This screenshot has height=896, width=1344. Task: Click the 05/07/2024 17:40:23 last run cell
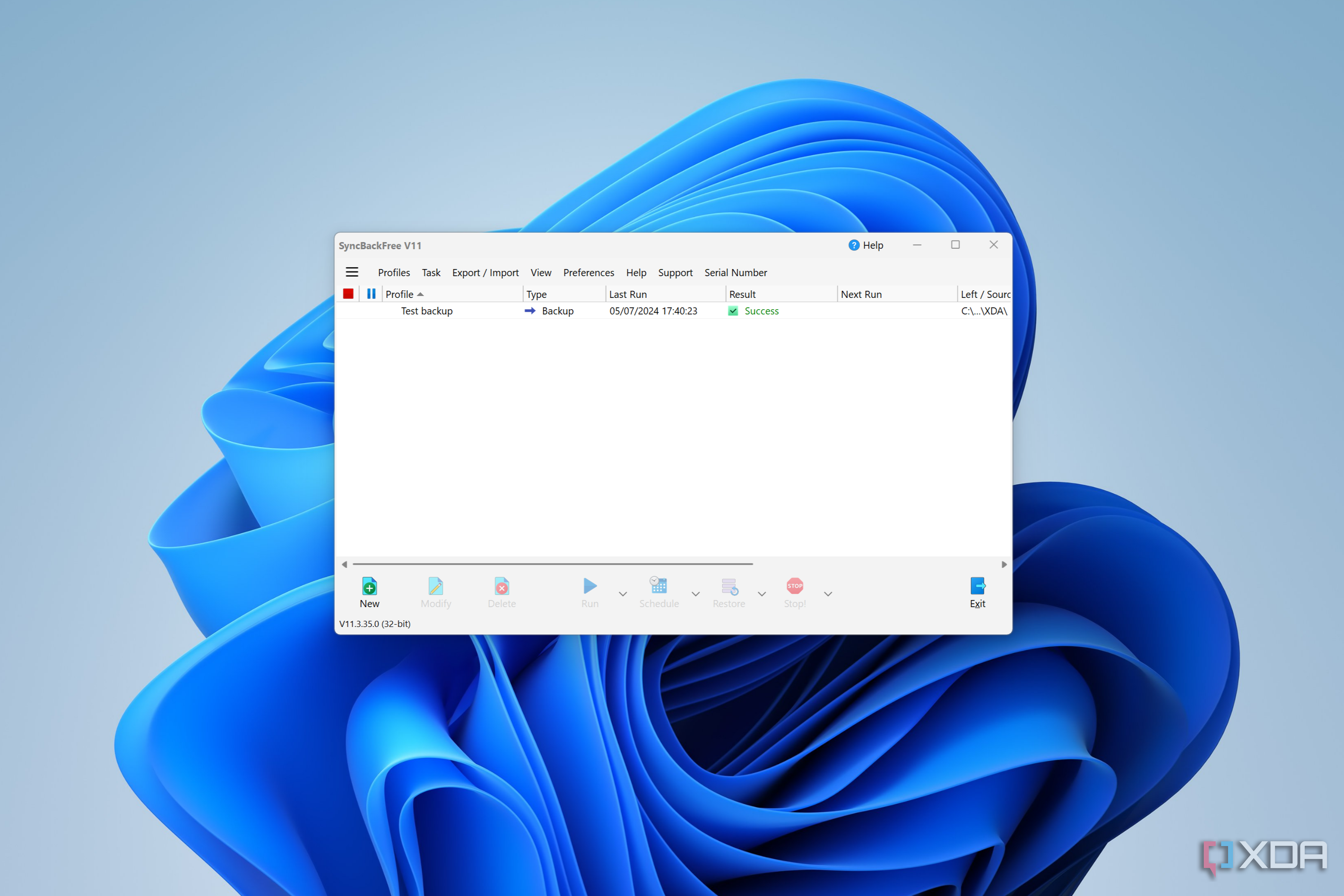(x=653, y=311)
